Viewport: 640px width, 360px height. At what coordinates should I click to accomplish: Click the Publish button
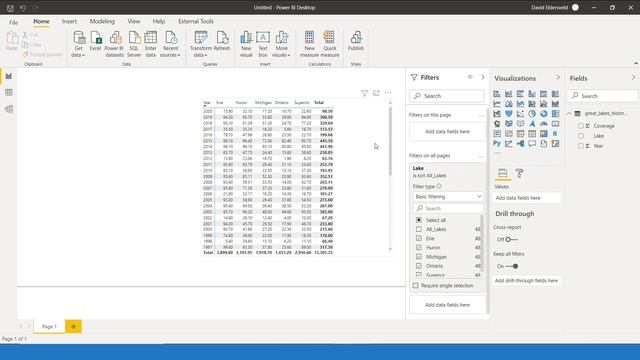point(356,41)
